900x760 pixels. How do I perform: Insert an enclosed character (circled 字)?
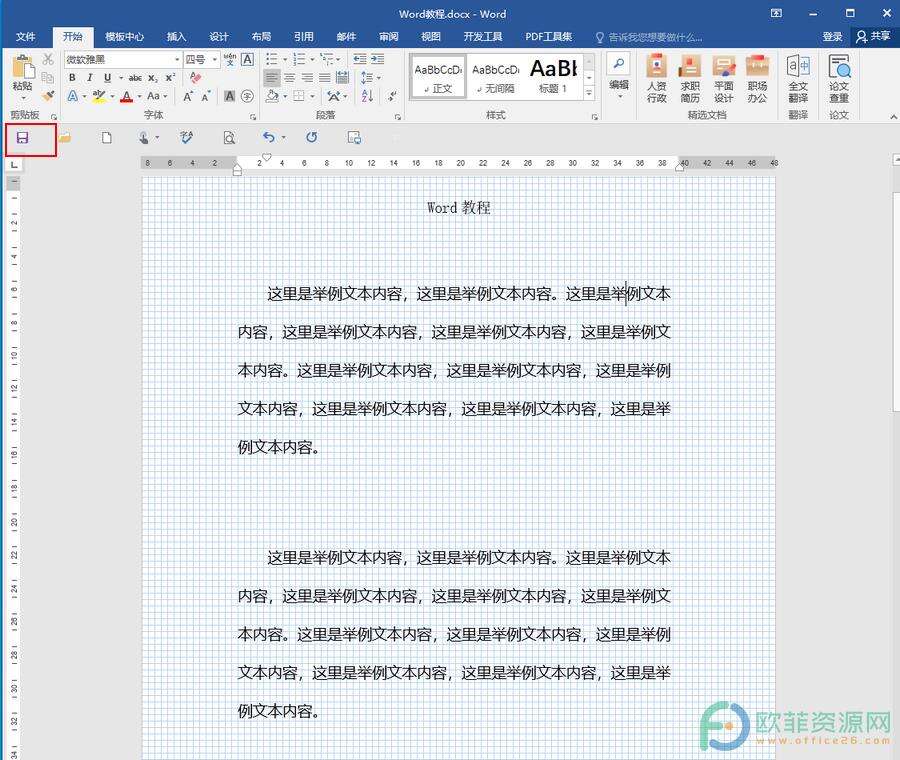click(x=247, y=96)
